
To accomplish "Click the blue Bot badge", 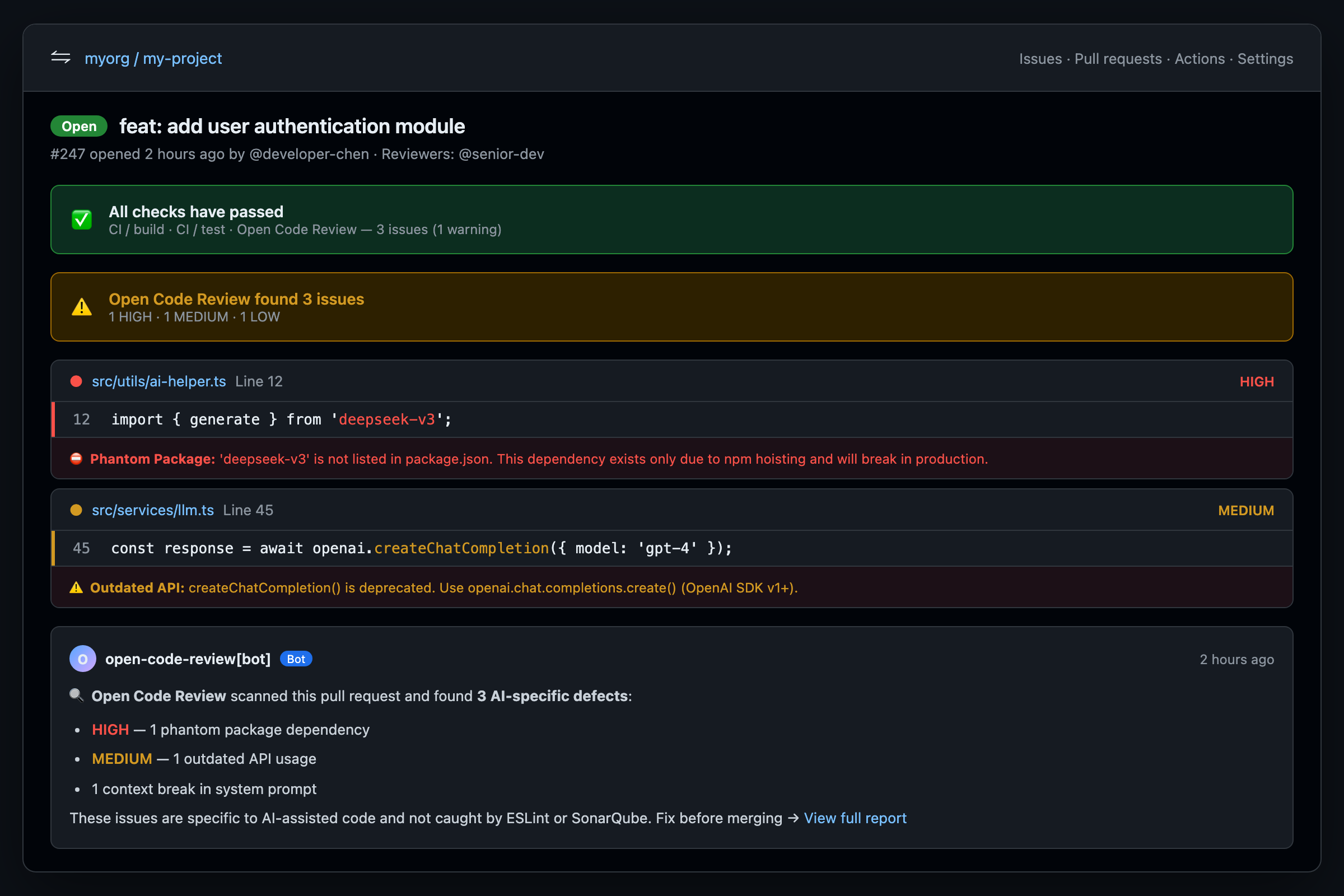I will [296, 659].
